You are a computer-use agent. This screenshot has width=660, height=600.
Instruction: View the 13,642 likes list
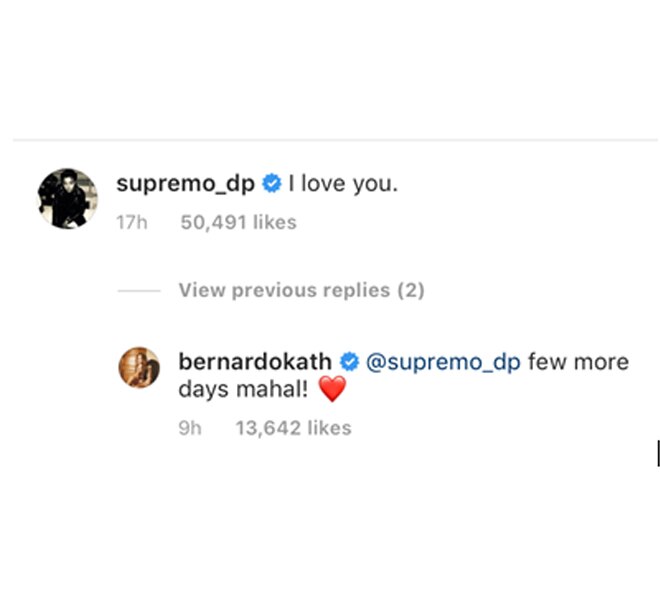point(293,428)
